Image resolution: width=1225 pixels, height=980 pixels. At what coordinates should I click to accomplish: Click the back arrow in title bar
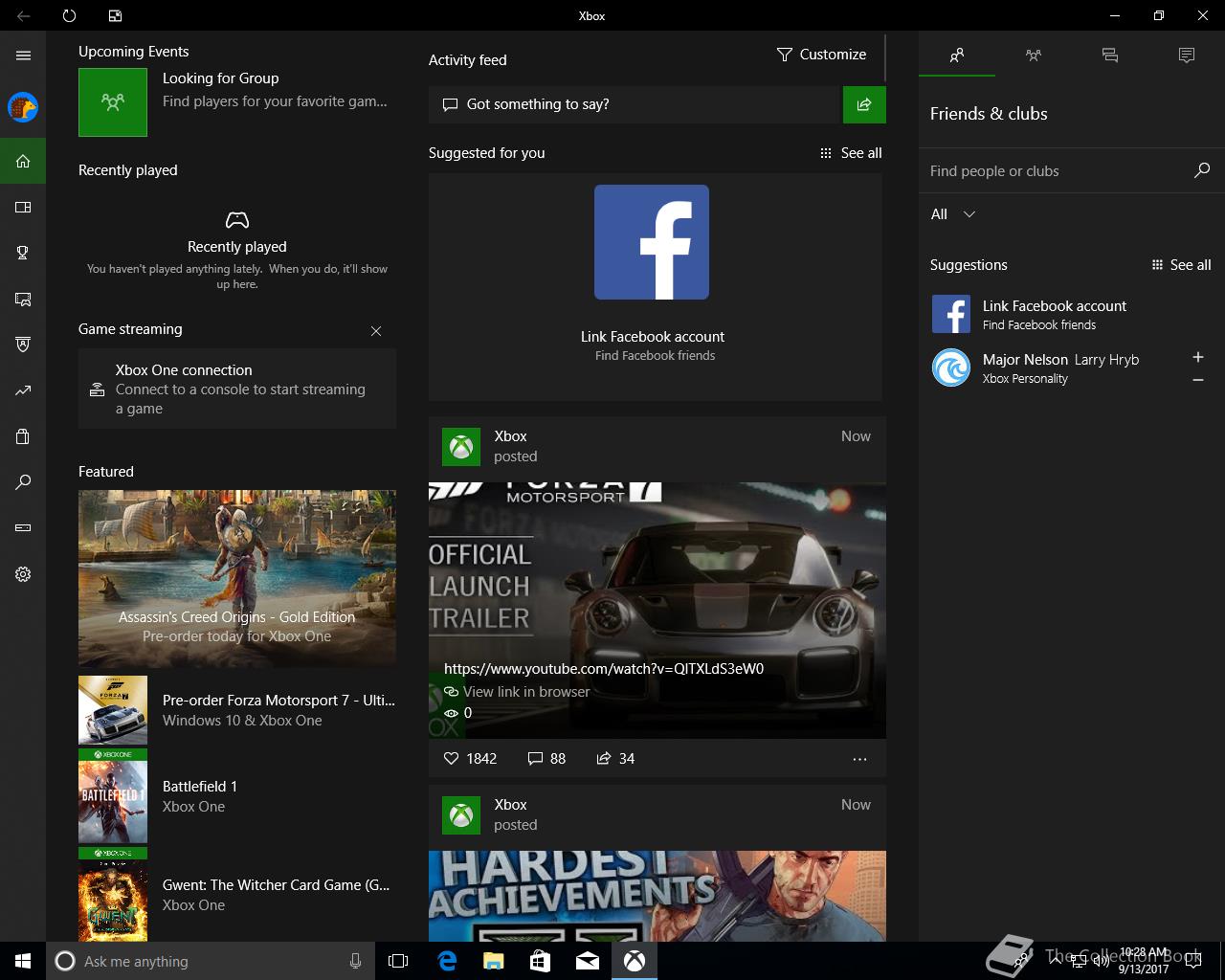(x=23, y=15)
